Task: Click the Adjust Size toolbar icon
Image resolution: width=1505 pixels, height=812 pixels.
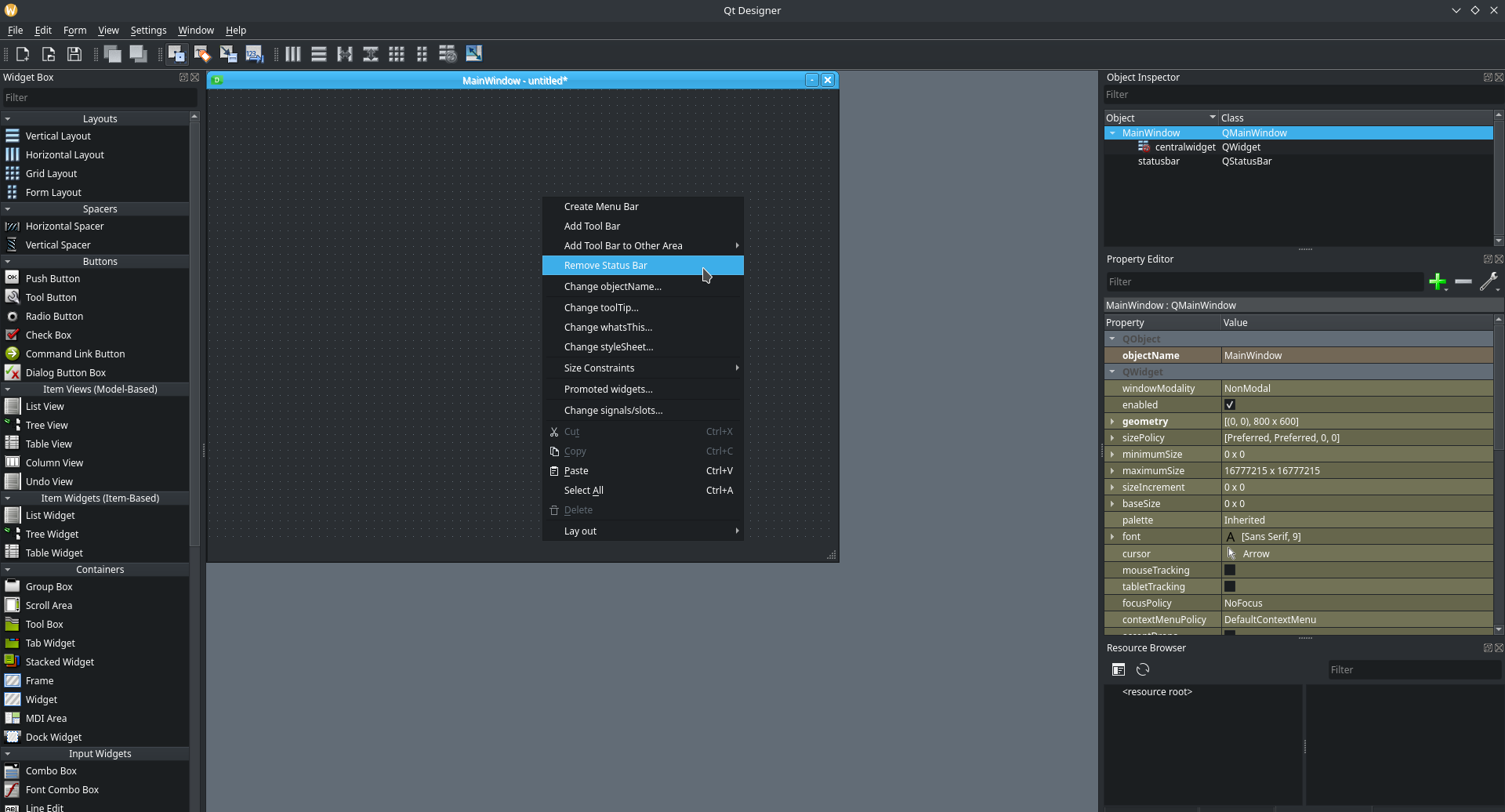Action: (x=473, y=54)
